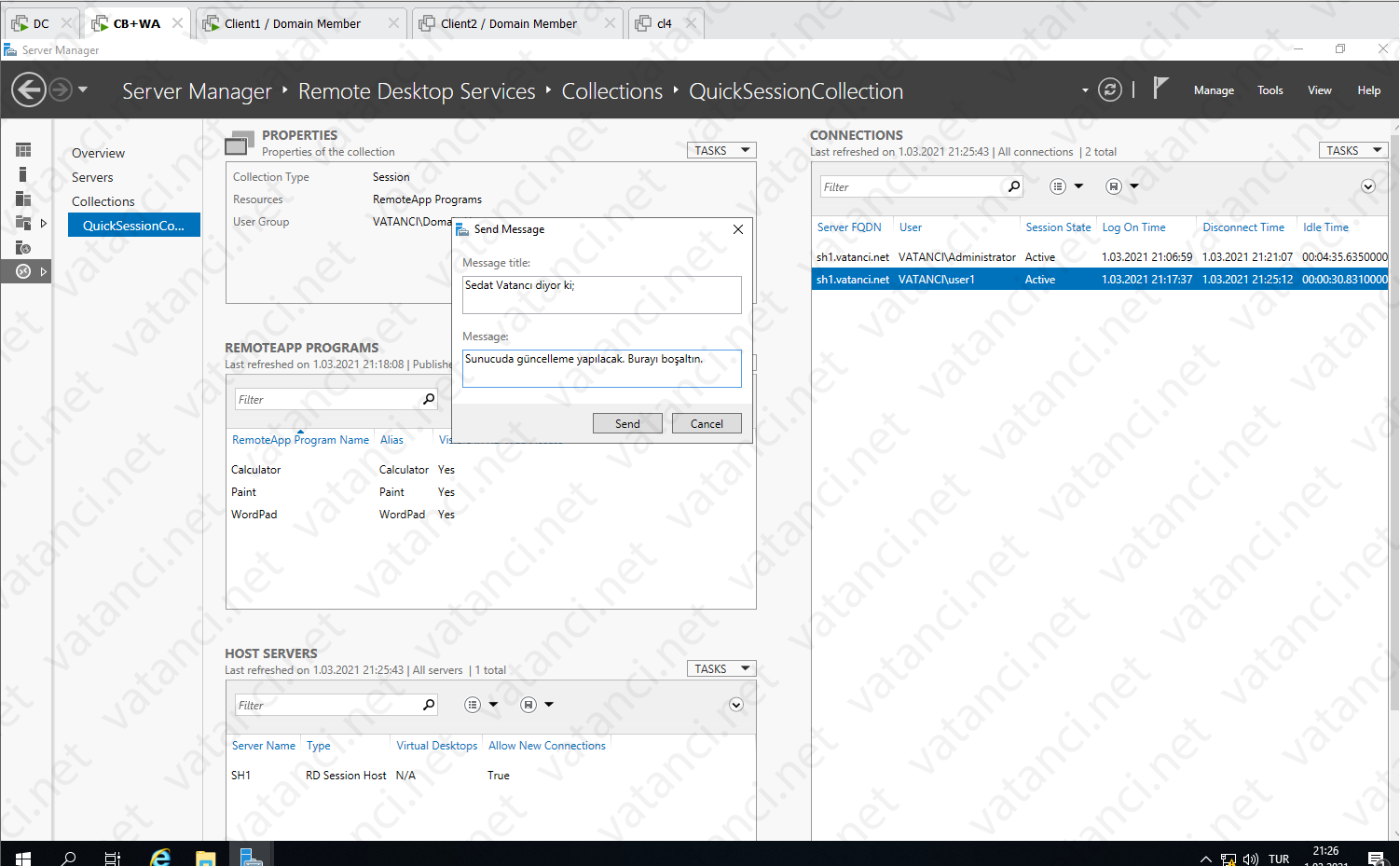
Task: Click the Server Manager back arrow
Action: (29, 90)
